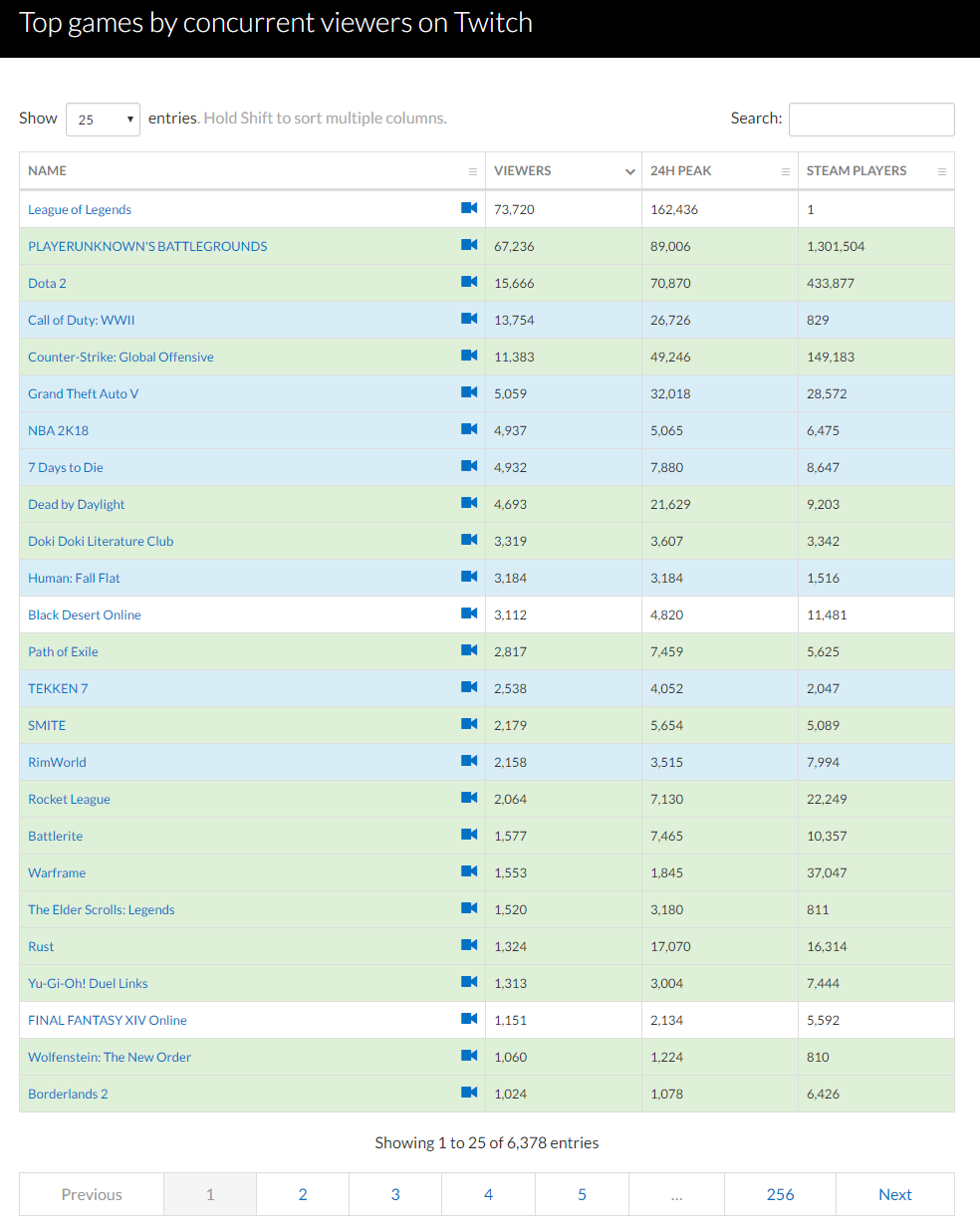
Task: Open the PLAYERUNKNOWN'S BATTLEGROUNDS link
Action: (147, 246)
